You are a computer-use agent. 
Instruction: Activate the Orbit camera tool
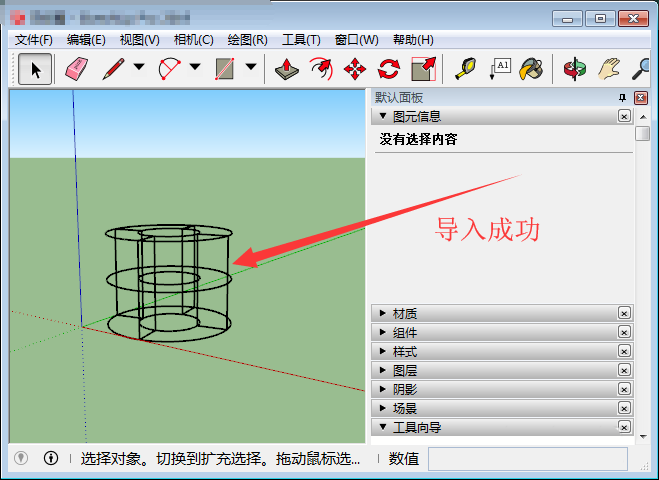[x=575, y=69]
